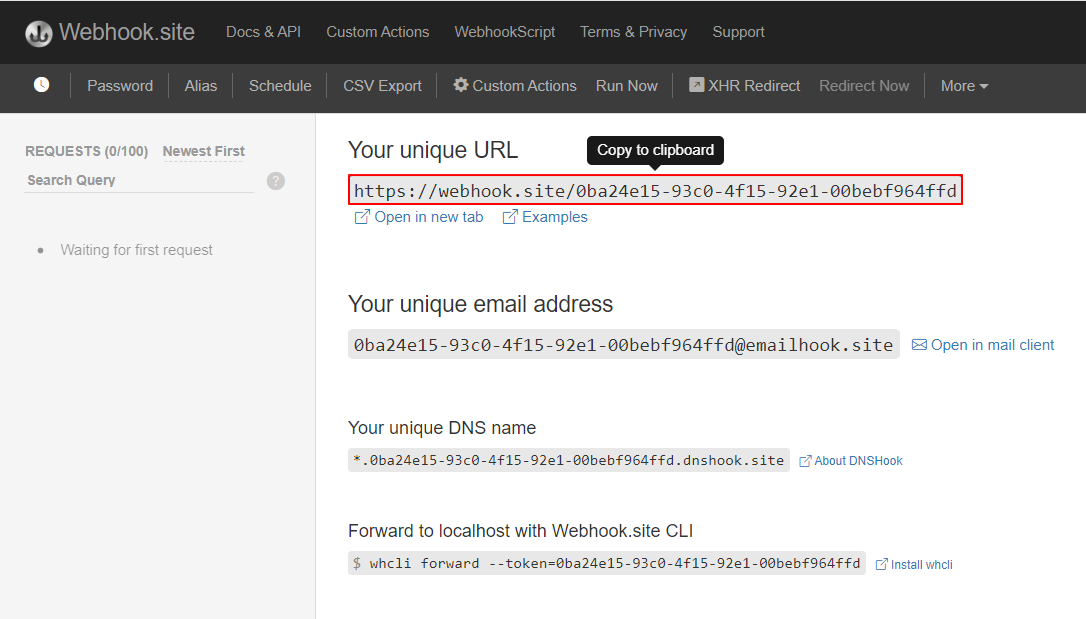The image size is (1086, 619).
Task: Open the About DNSHook link
Action: pyautogui.click(x=858, y=461)
